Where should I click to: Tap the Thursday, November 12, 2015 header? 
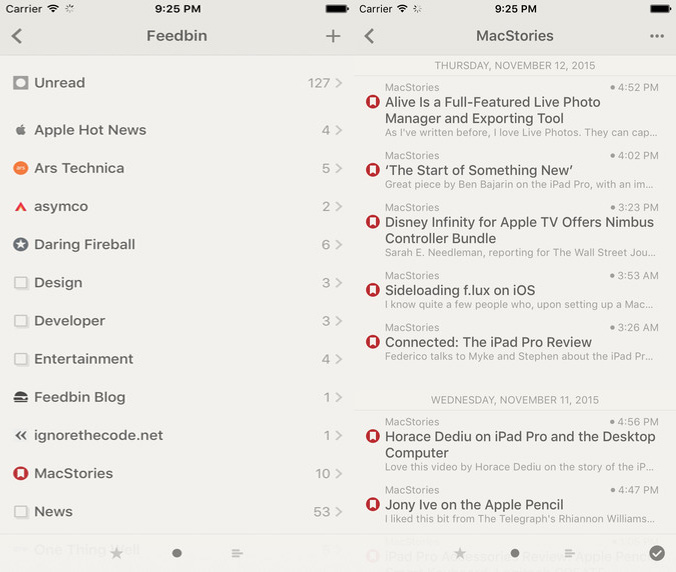click(x=515, y=66)
